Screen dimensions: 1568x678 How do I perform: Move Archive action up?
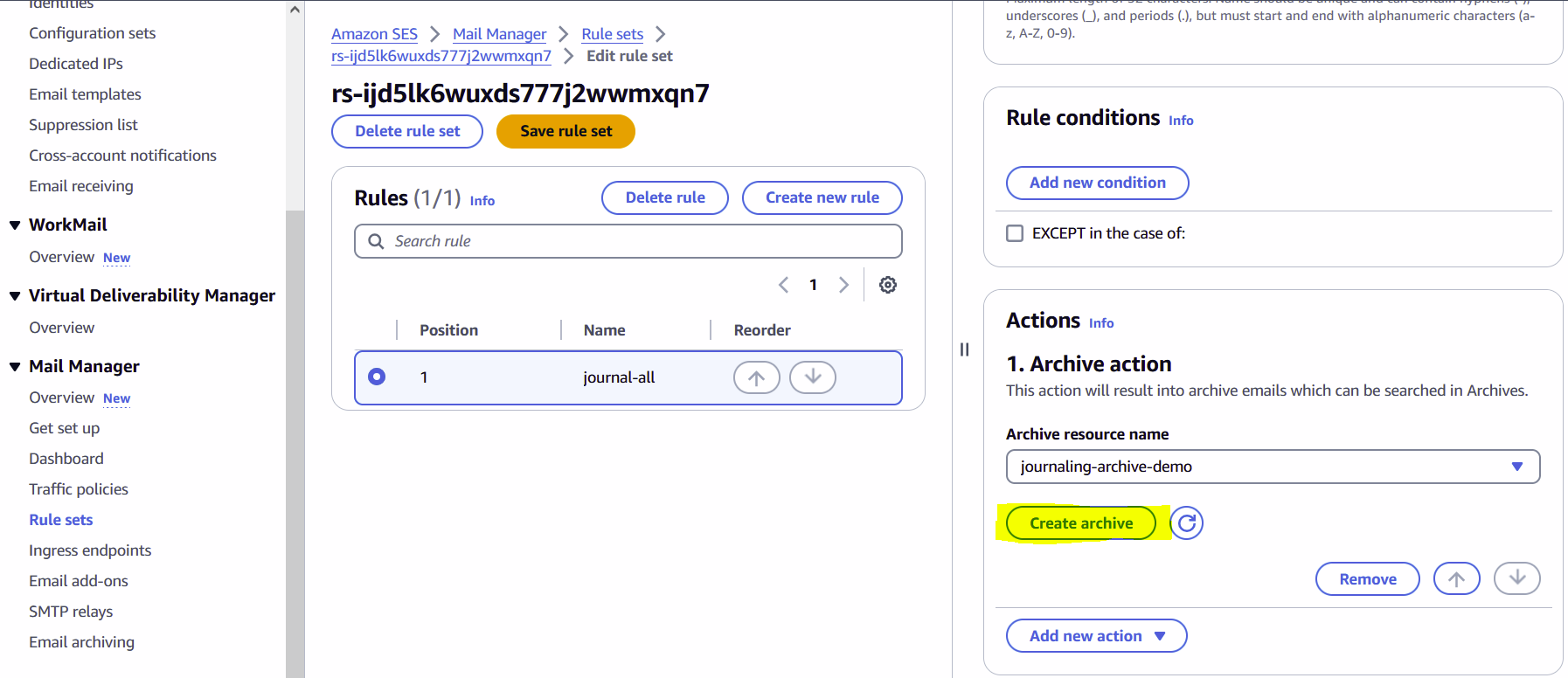click(x=1457, y=578)
